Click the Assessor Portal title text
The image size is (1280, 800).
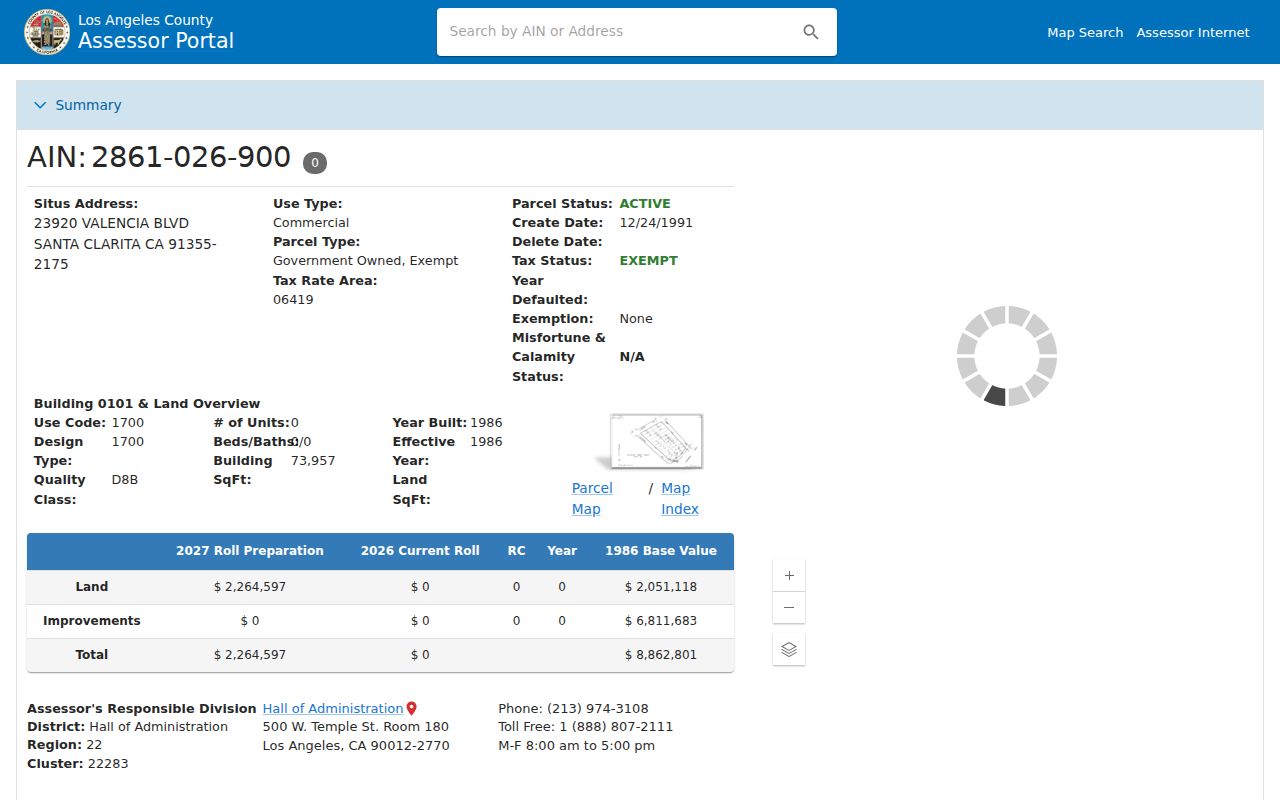(156, 41)
